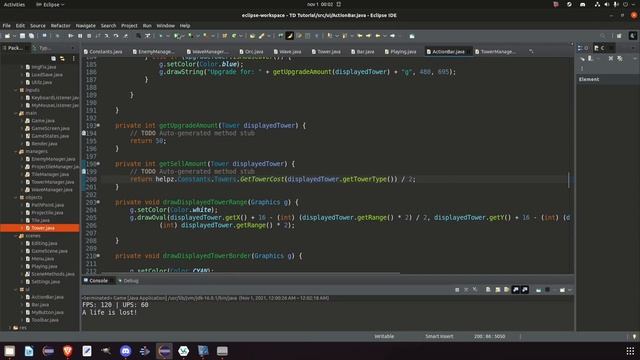Open Brave browser from the dock
This screenshot has width=640, height=360.
pos(68,351)
